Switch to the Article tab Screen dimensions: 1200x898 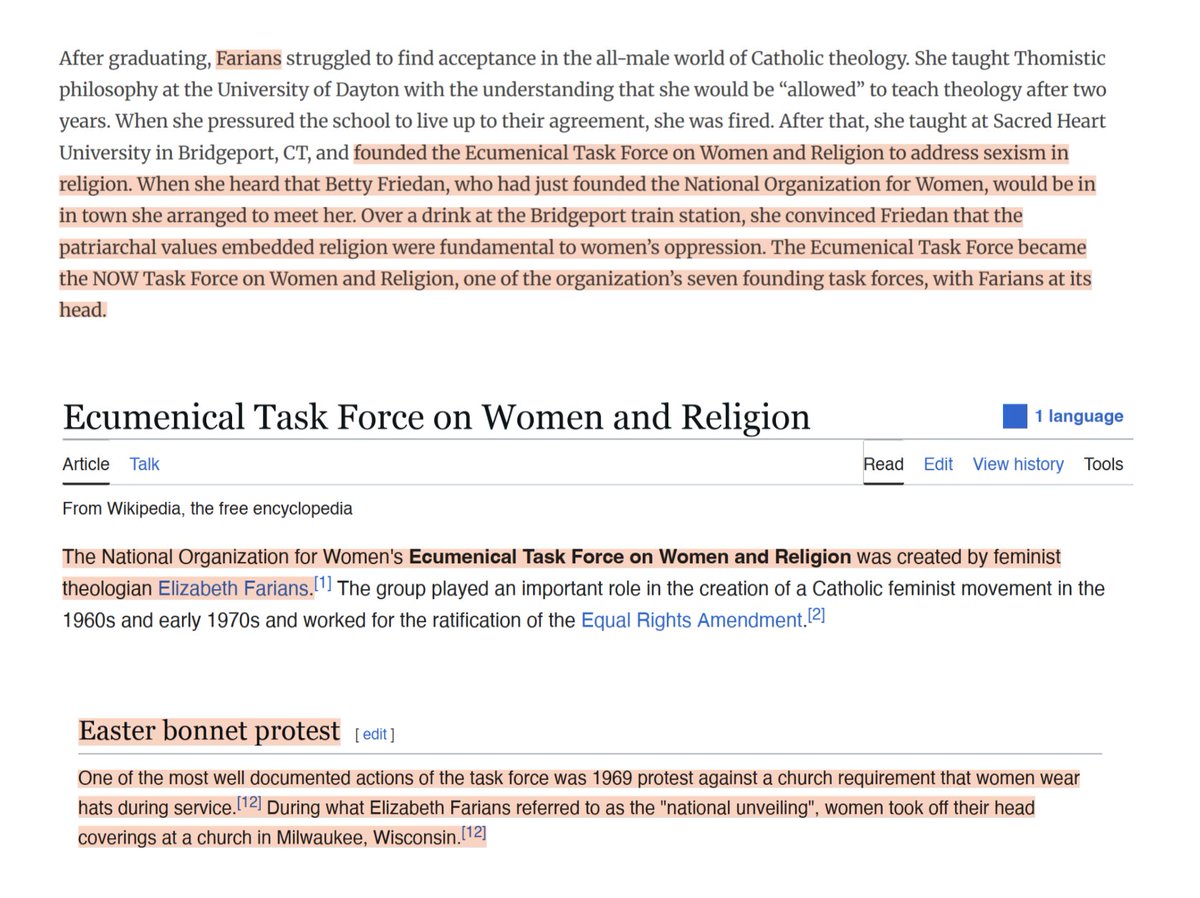click(86, 464)
